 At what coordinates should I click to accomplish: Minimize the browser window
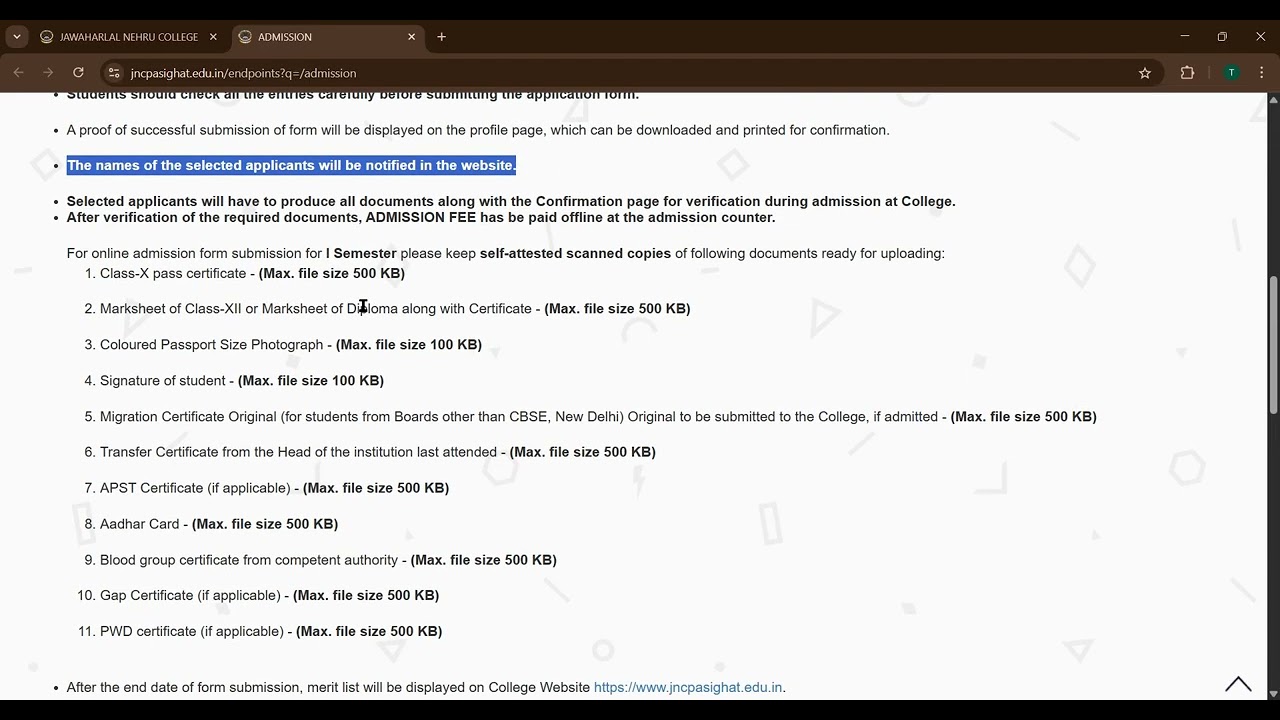click(x=1185, y=37)
